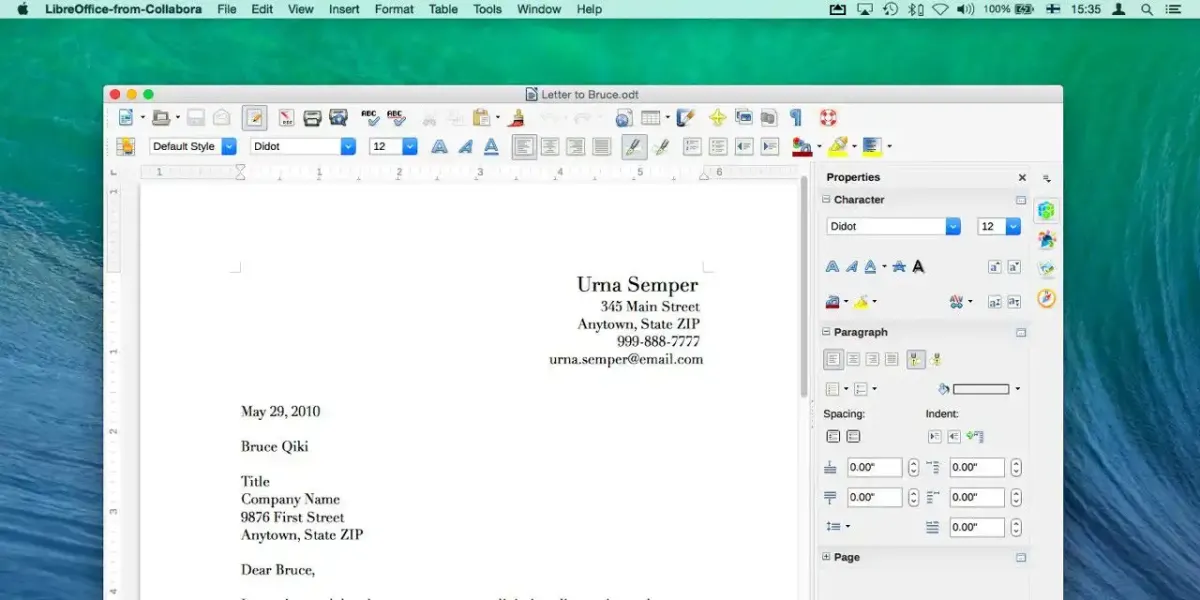Screen dimensions: 1200x600
Task: Open the Format menu
Action: pyautogui.click(x=394, y=9)
